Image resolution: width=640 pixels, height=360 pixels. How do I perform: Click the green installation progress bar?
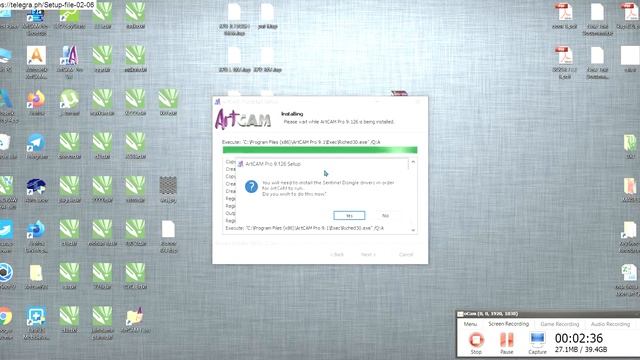coord(320,150)
